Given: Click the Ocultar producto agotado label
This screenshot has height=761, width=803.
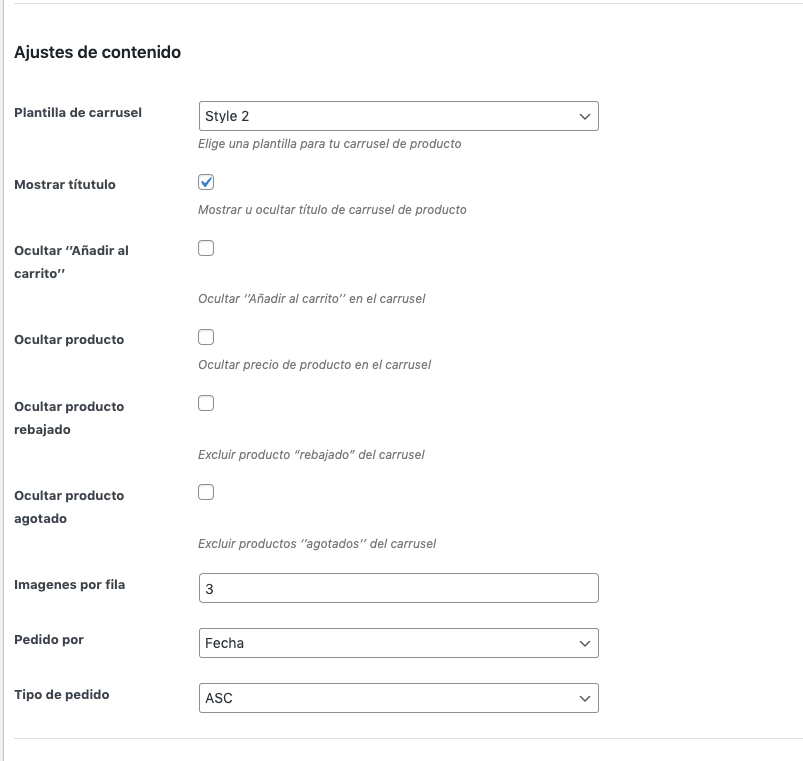Looking at the screenshot, I should pyautogui.click(x=69, y=507).
